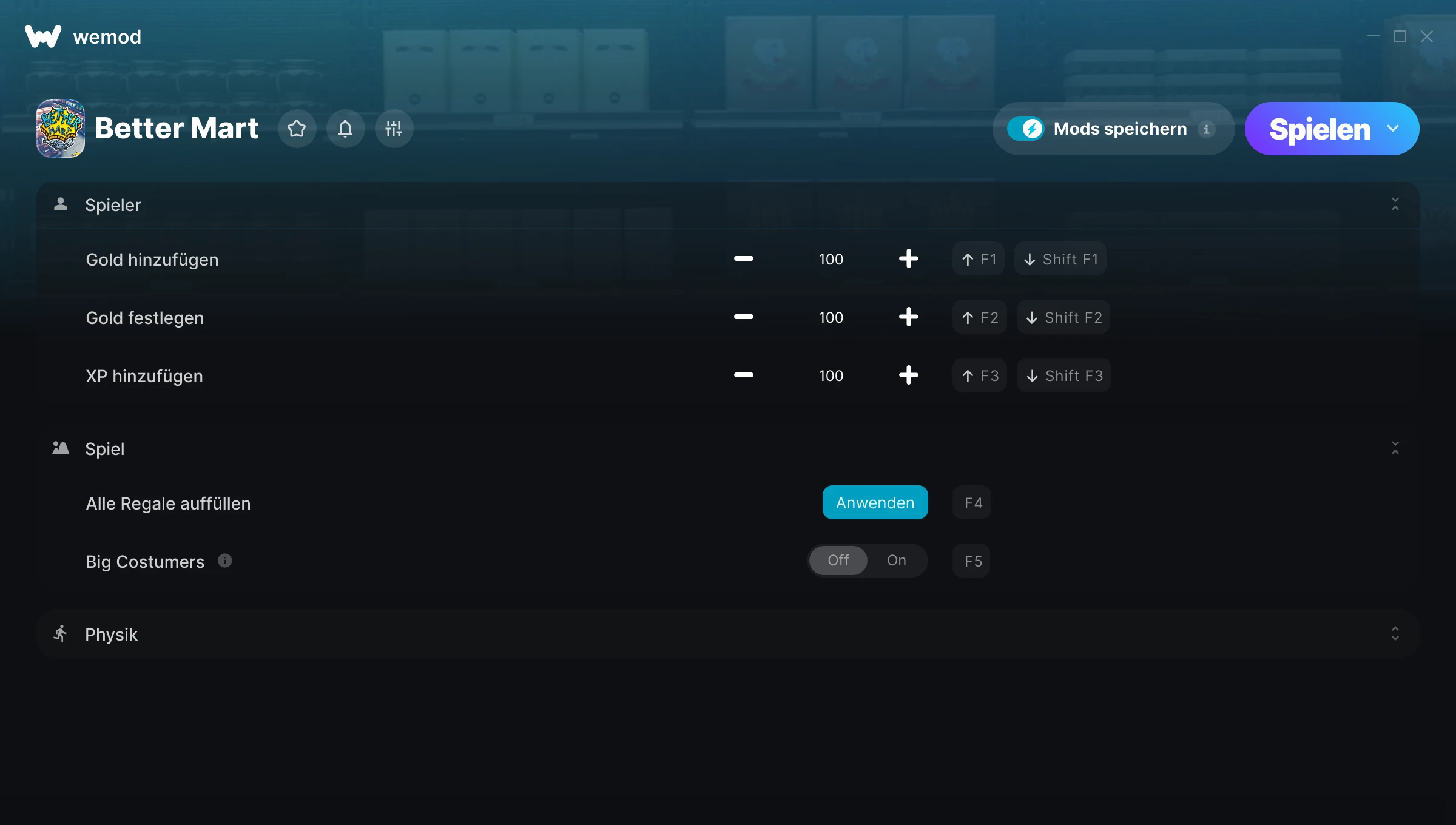Click the F4 hotkey badge
Screen dimensions: 1456x825
972,503
